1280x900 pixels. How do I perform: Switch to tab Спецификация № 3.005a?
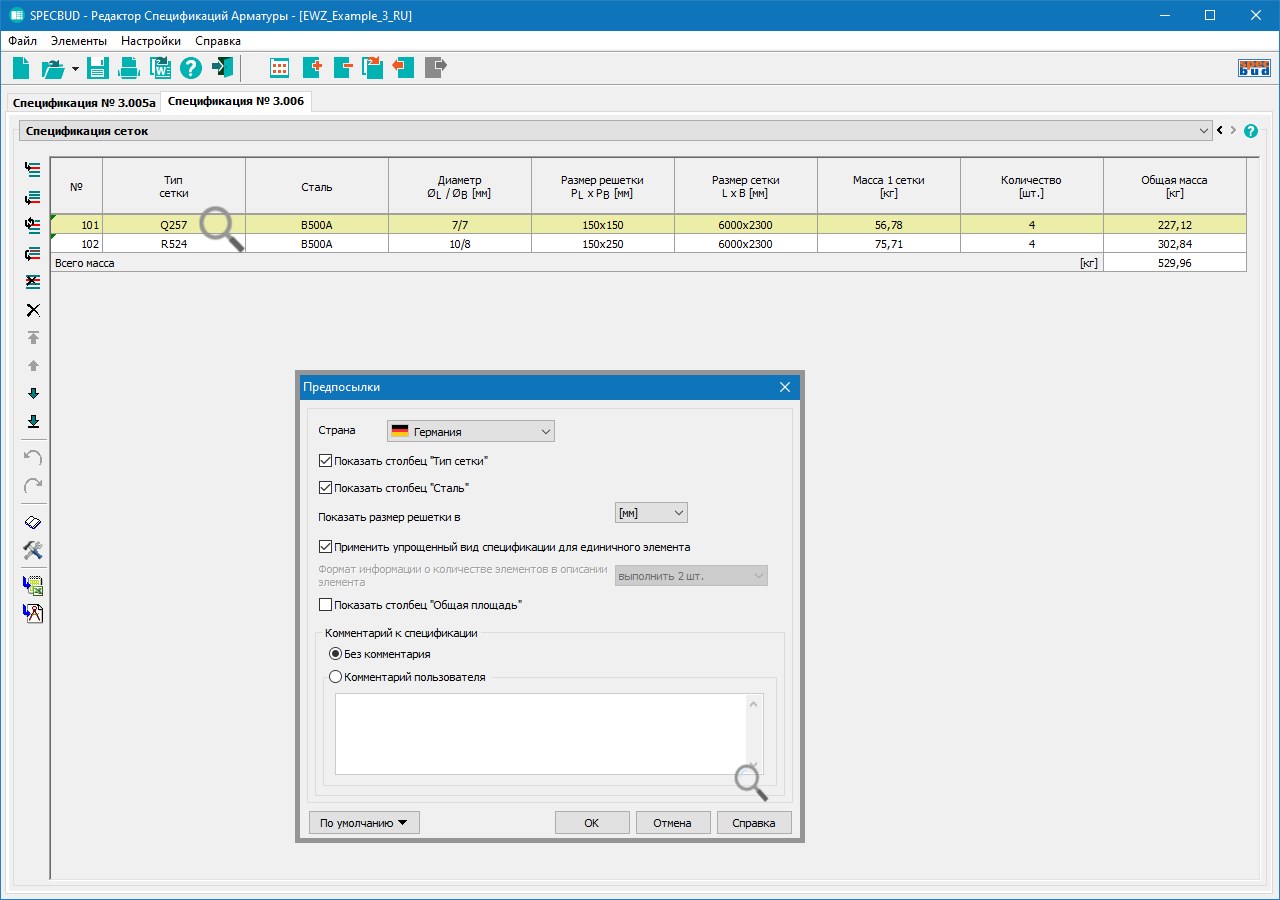click(x=84, y=103)
